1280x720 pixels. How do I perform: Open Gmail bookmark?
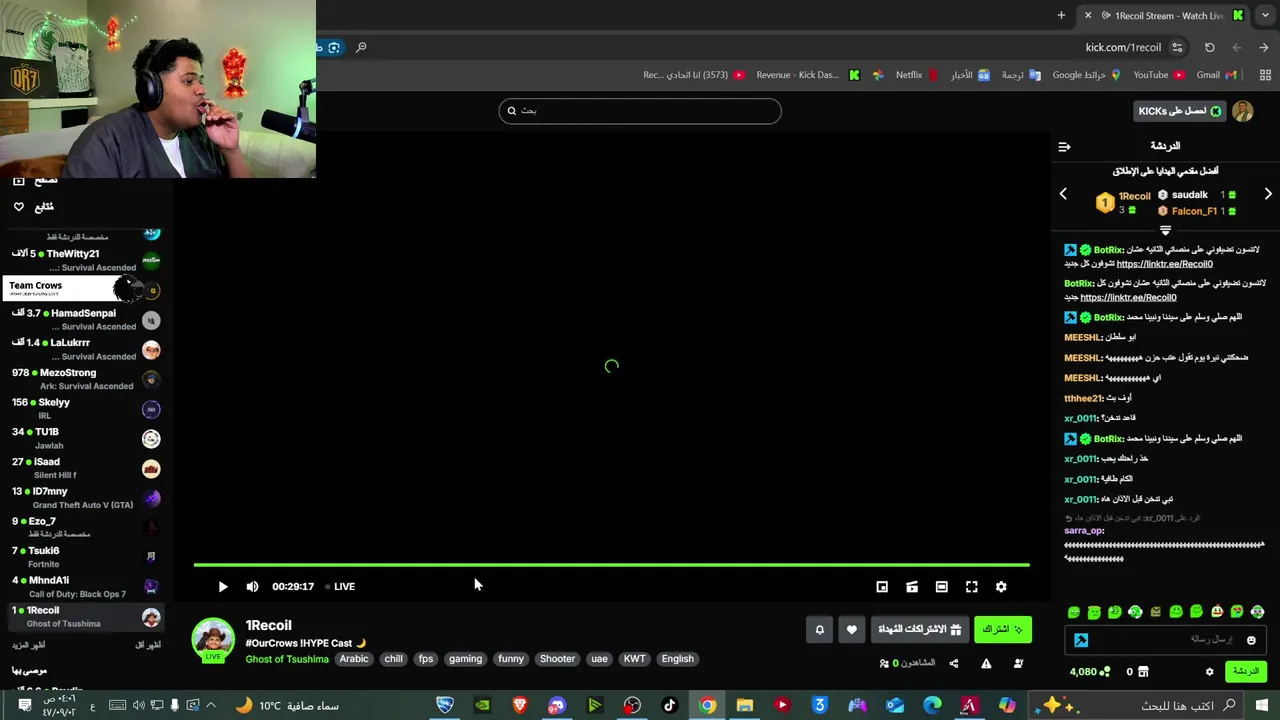[x=1216, y=75]
